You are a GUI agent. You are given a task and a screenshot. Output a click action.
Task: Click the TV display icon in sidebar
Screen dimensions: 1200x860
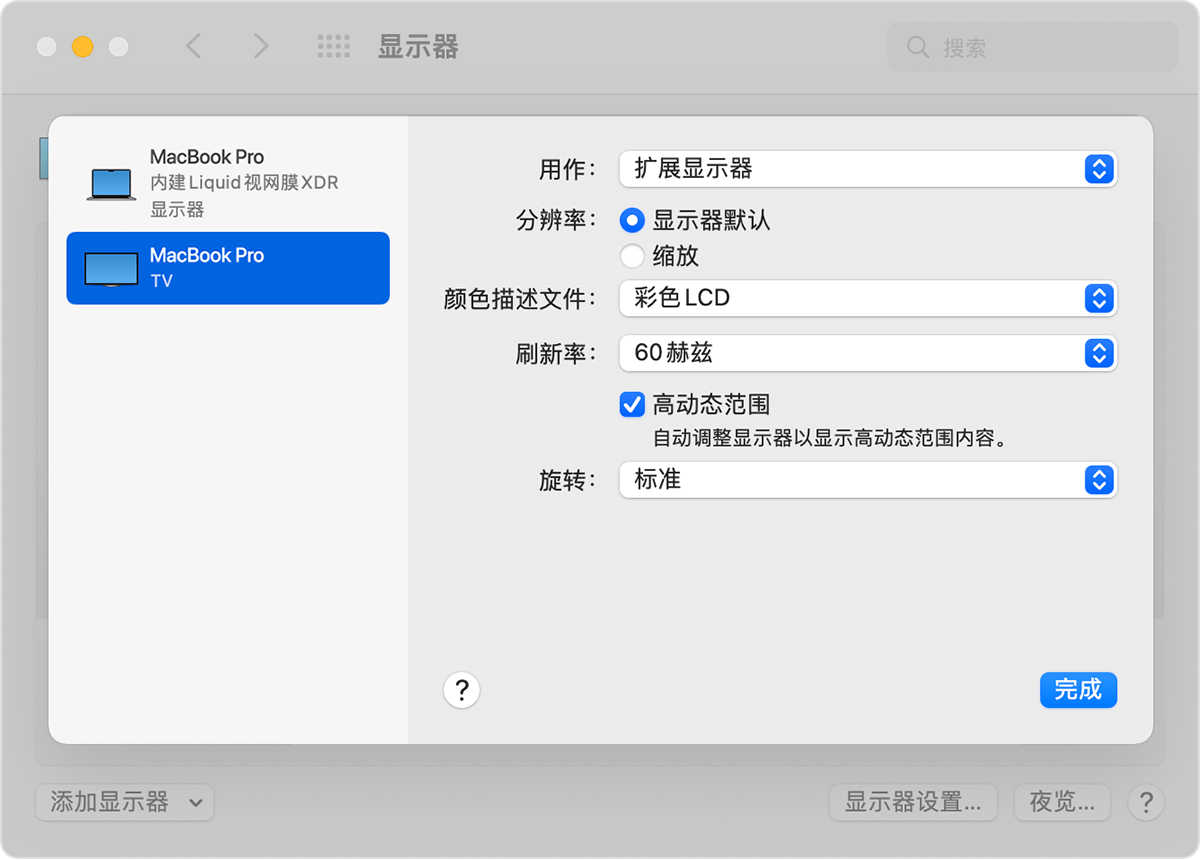click(111, 269)
